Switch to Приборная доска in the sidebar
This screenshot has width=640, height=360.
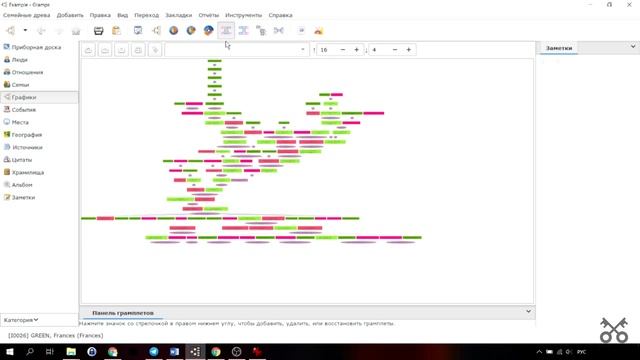click(x=39, y=47)
